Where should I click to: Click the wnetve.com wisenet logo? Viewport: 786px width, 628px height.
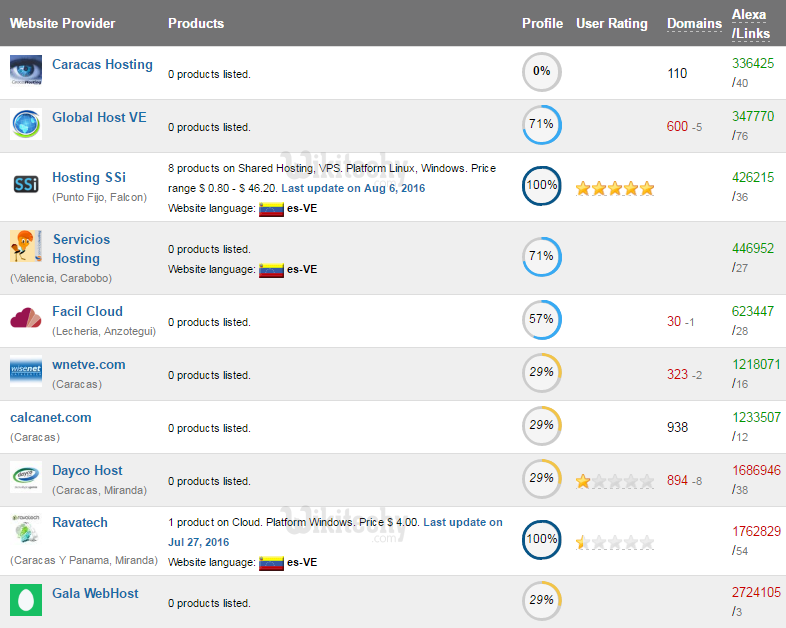(x=26, y=372)
